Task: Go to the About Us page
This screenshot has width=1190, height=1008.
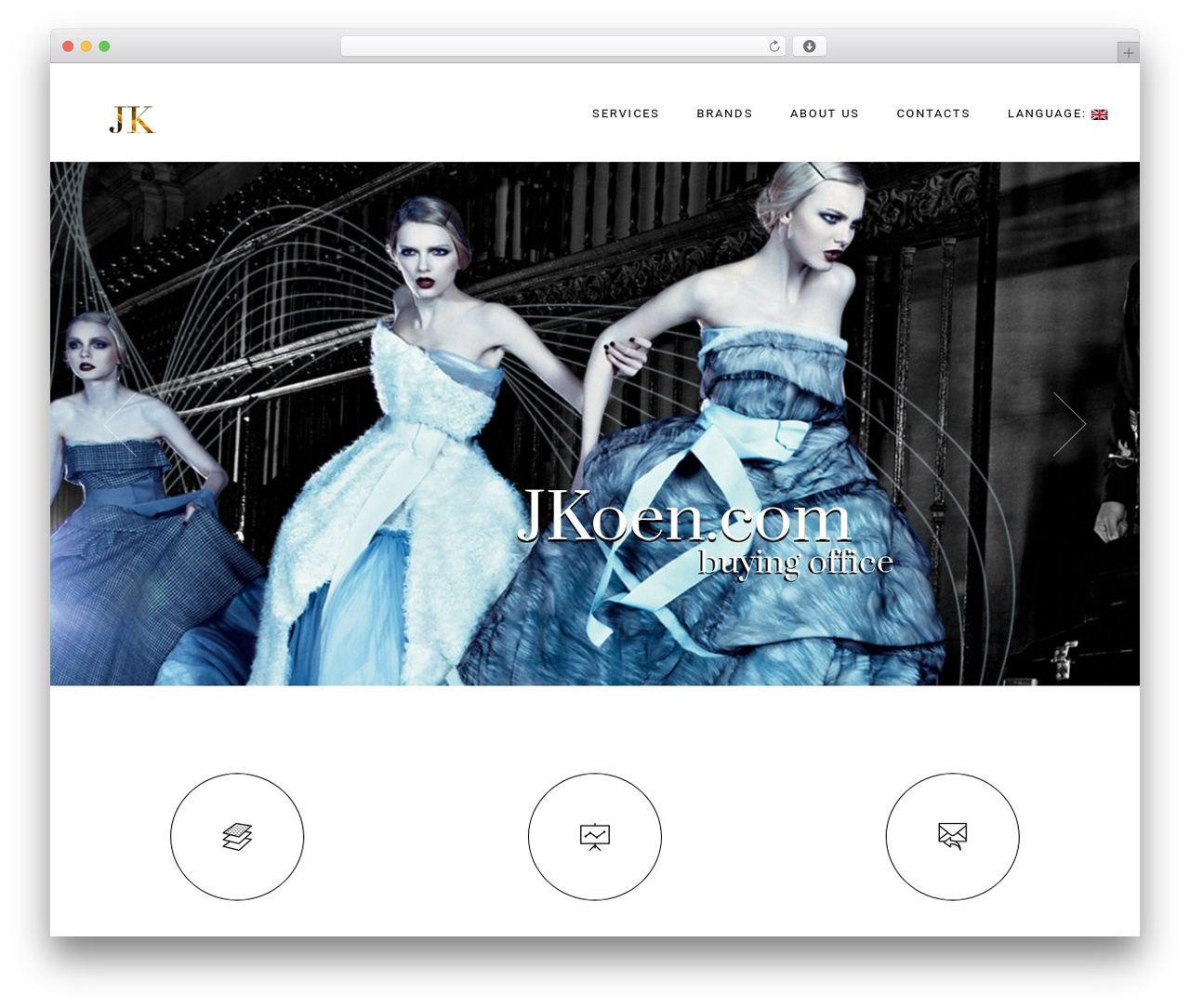Action: coord(825,113)
